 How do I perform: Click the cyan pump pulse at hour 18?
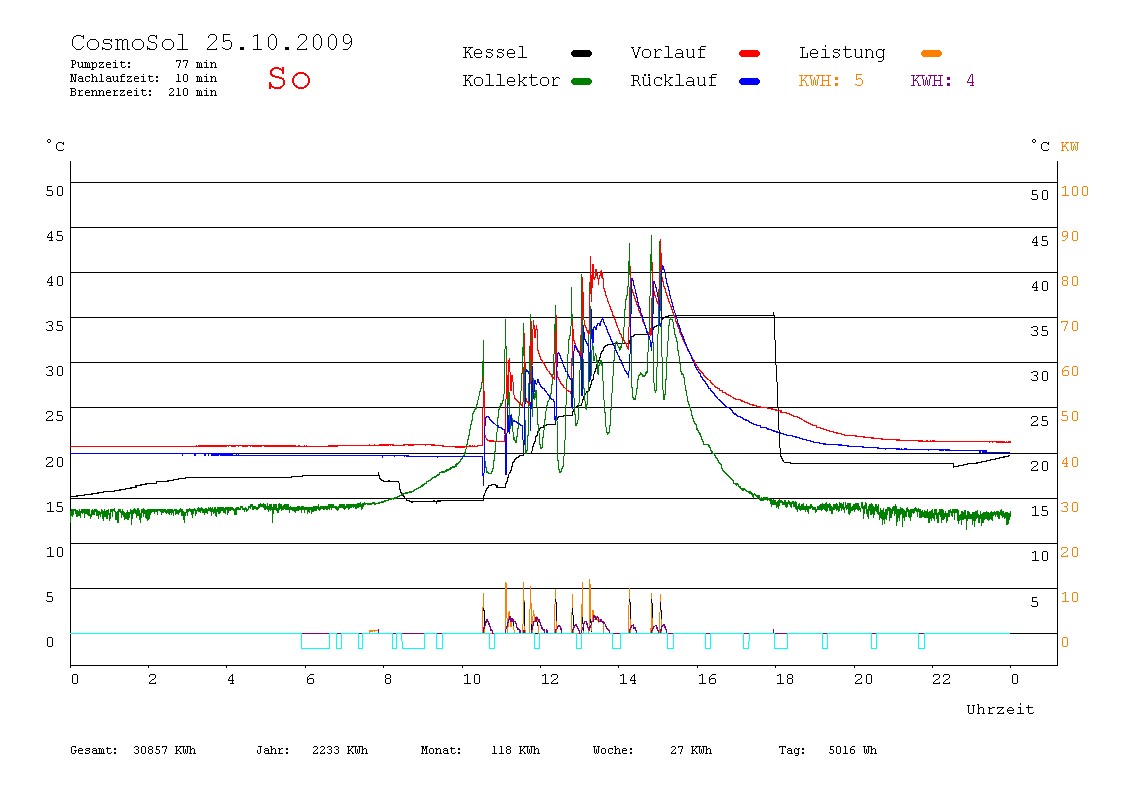781,641
